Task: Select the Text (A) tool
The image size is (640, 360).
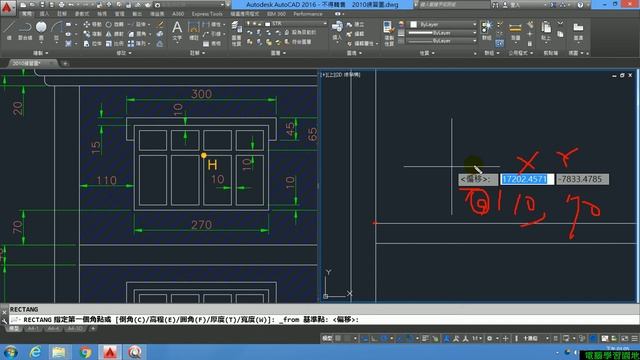Action: 177,31
